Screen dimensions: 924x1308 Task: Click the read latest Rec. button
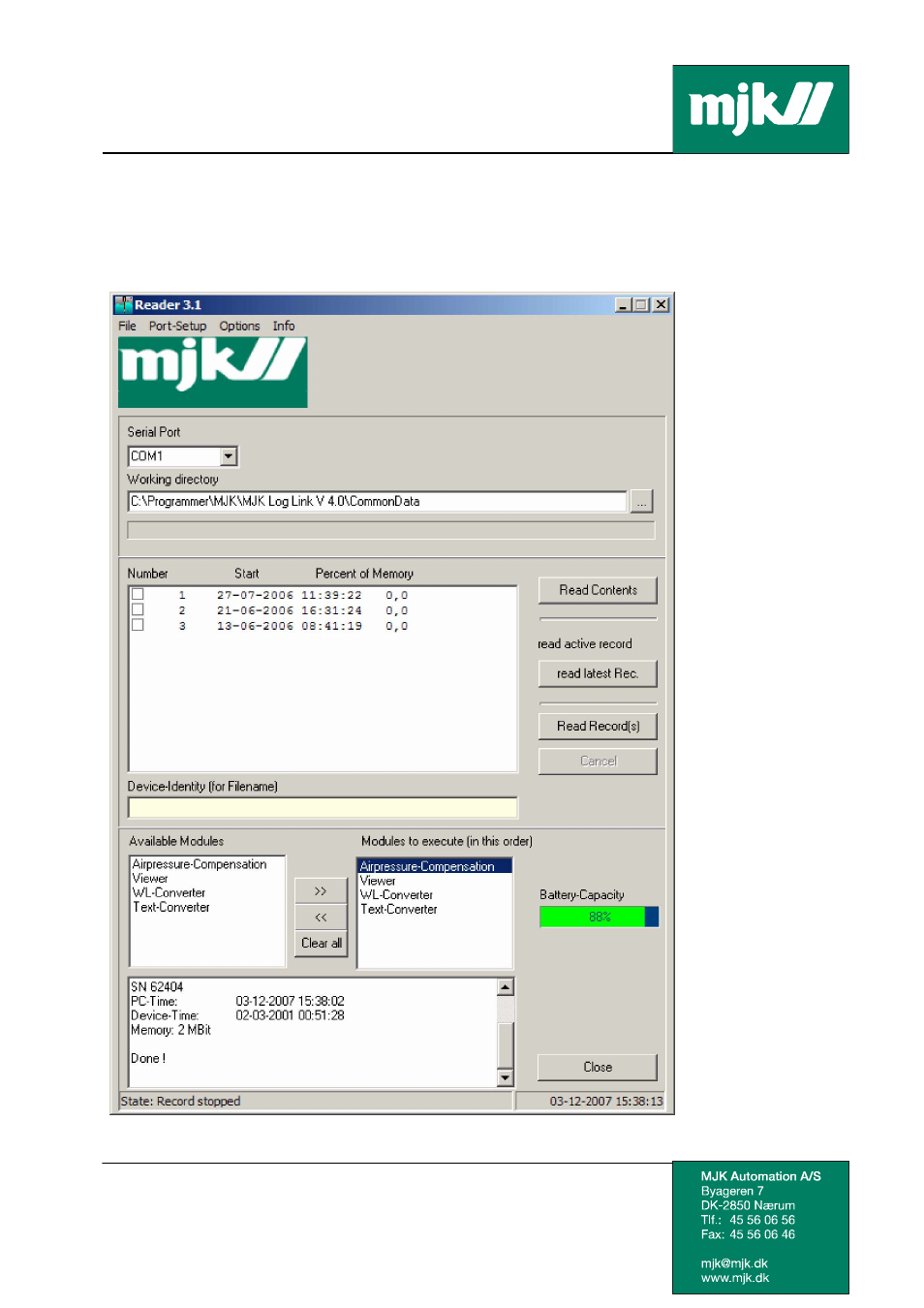pyautogui.click(x=598, y=673)
